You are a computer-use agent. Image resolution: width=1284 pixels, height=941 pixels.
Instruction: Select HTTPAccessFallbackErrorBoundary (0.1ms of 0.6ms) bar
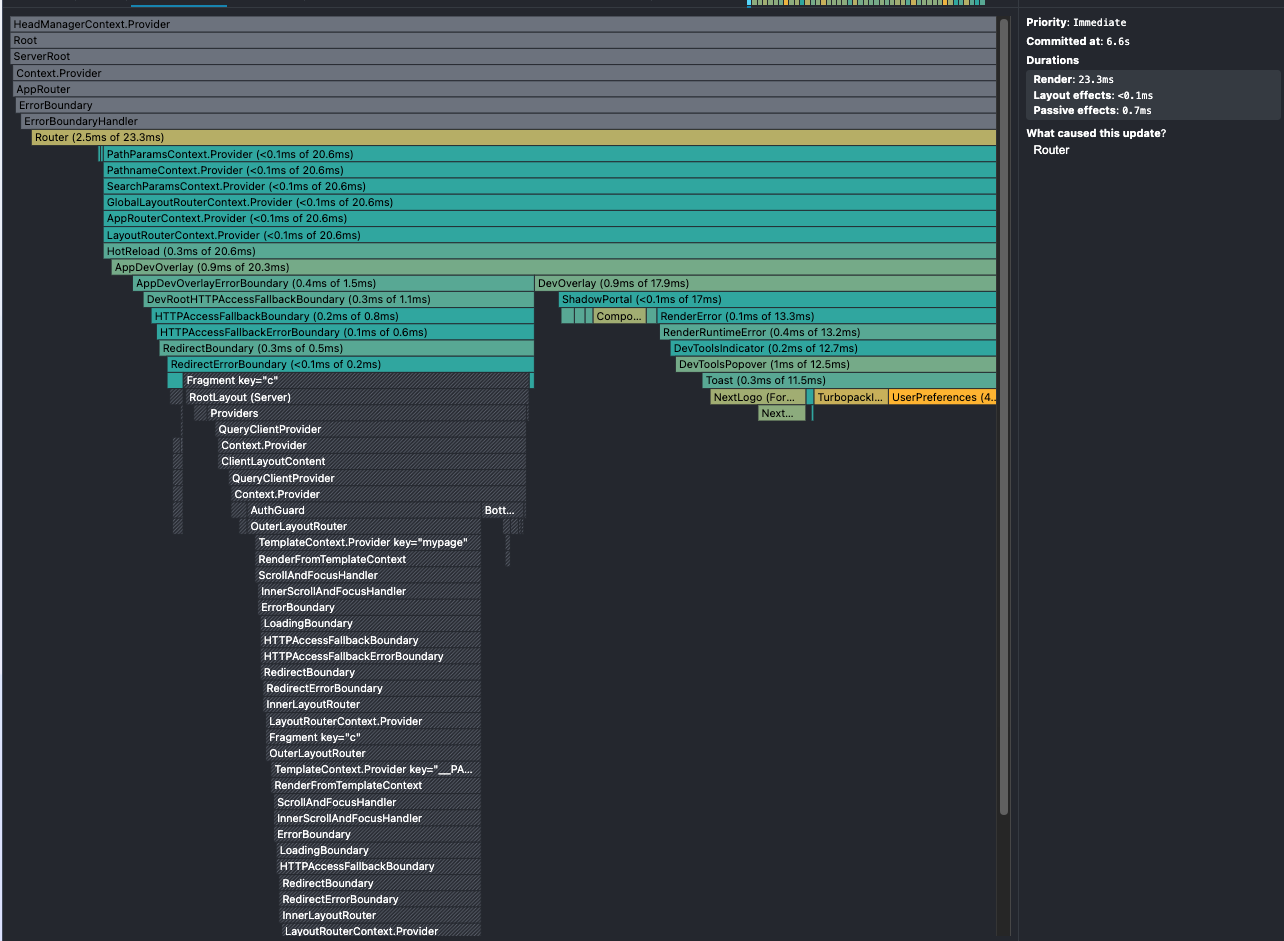[x=346, y=332]
